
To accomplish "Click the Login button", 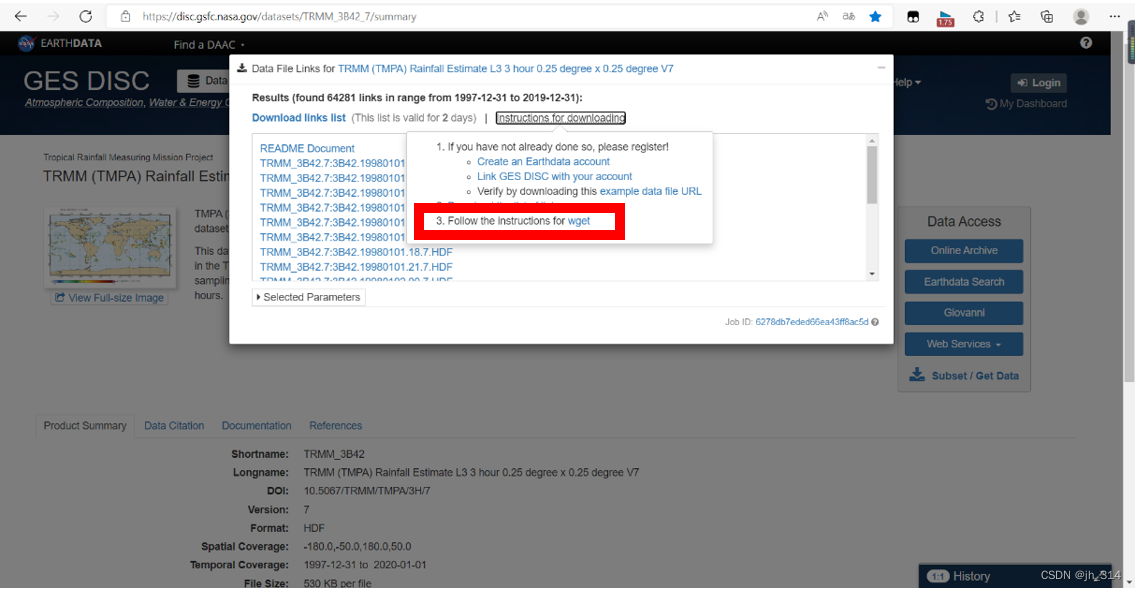I will [1038, 83].
